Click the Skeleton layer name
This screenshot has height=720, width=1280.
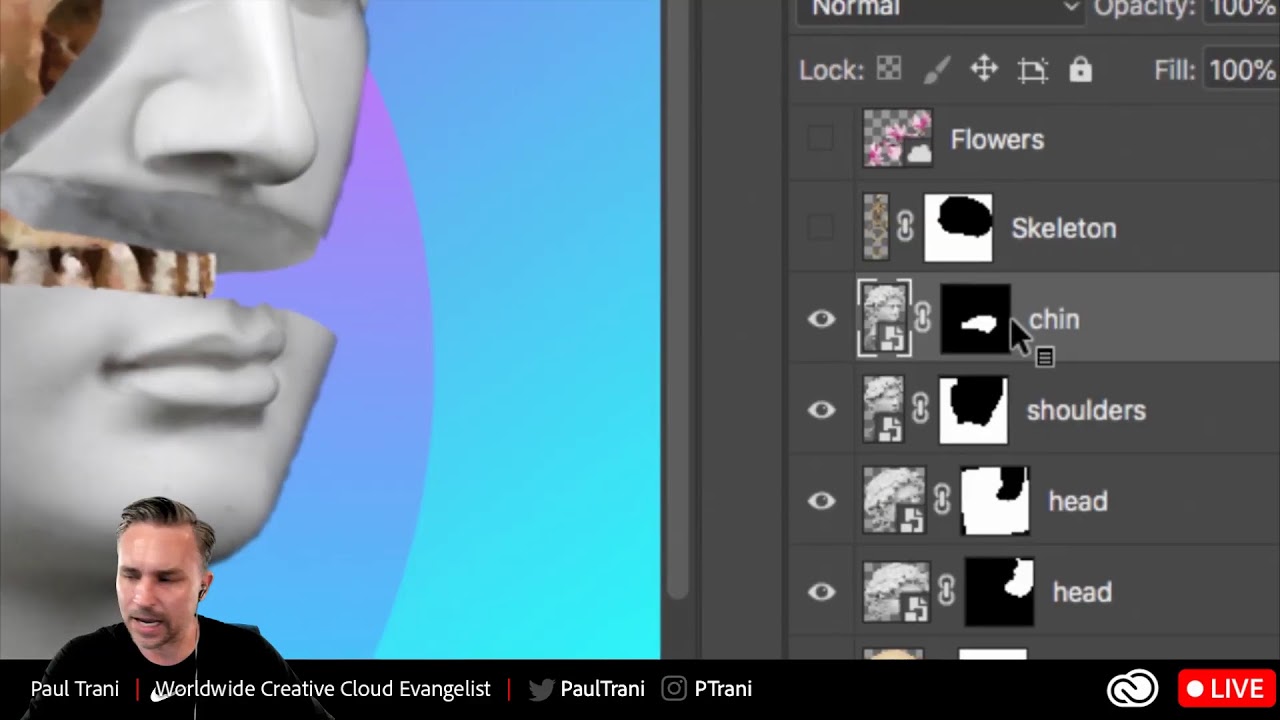coord(1064,228)
